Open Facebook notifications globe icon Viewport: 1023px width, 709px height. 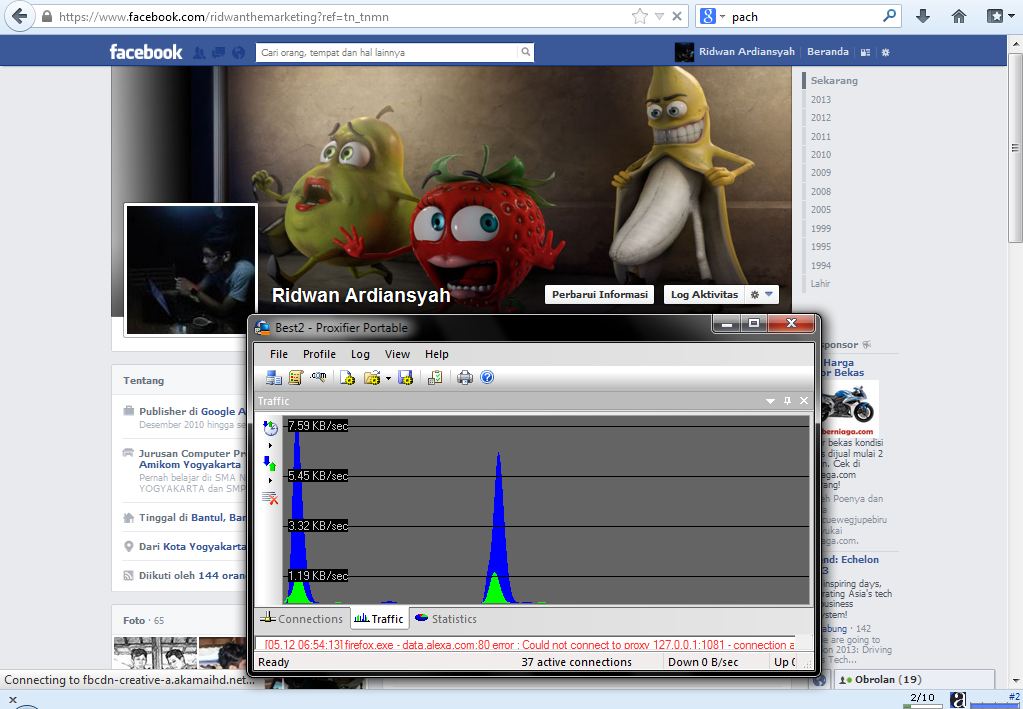point(239,53)
